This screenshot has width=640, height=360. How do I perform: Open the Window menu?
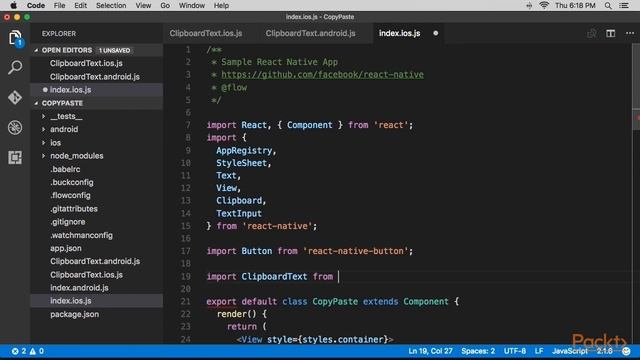point(192,5)
